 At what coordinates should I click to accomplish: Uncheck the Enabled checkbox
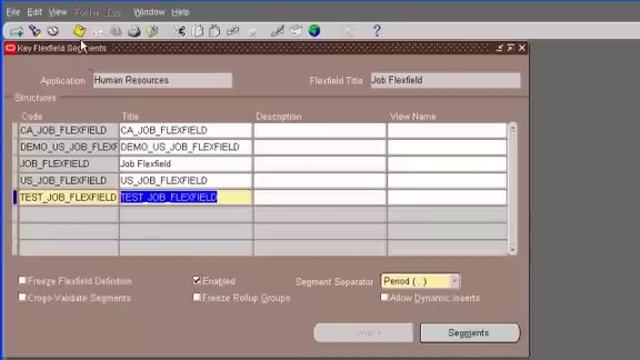pos(197,280)
